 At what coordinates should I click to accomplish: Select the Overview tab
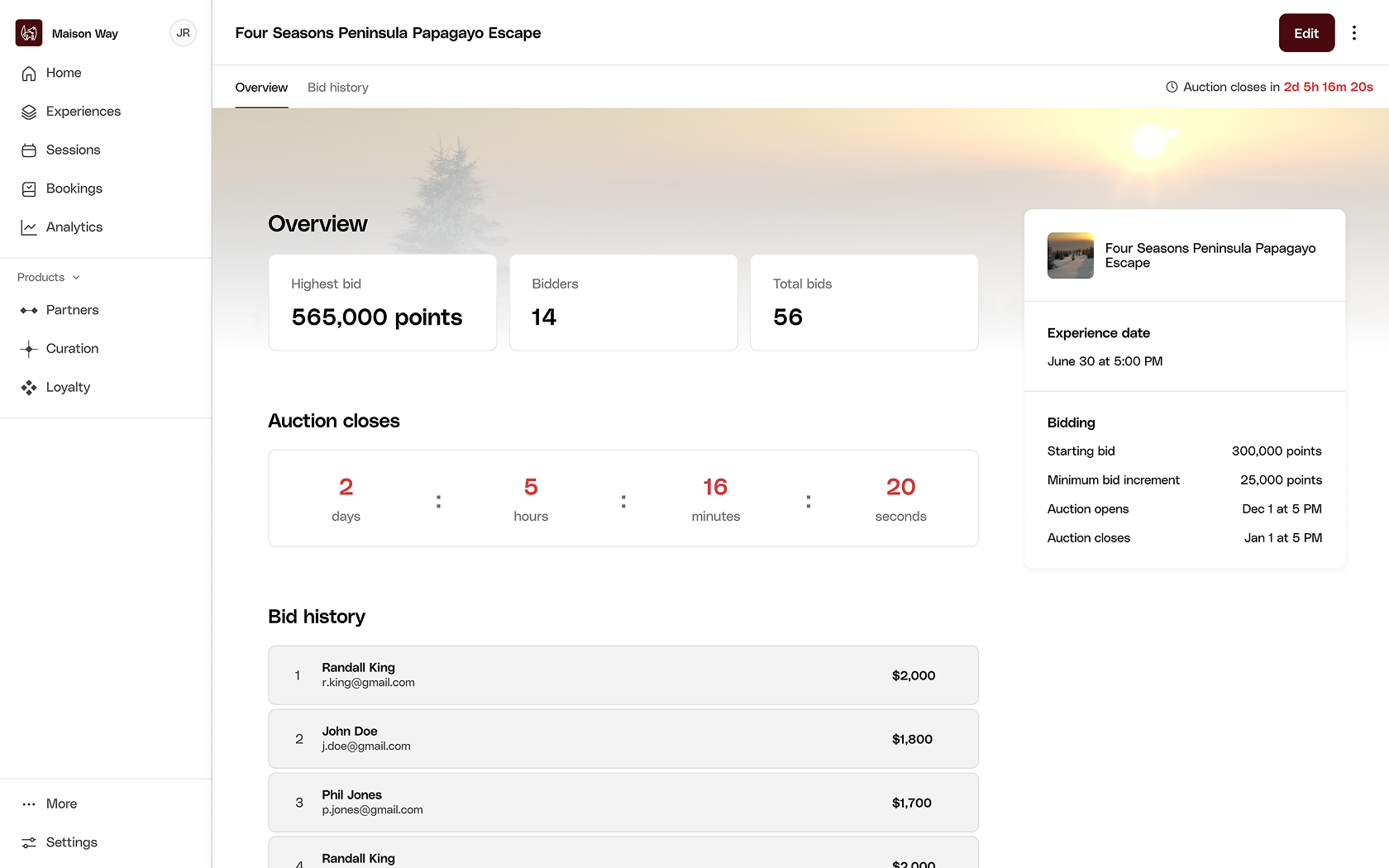click(261, 88)
